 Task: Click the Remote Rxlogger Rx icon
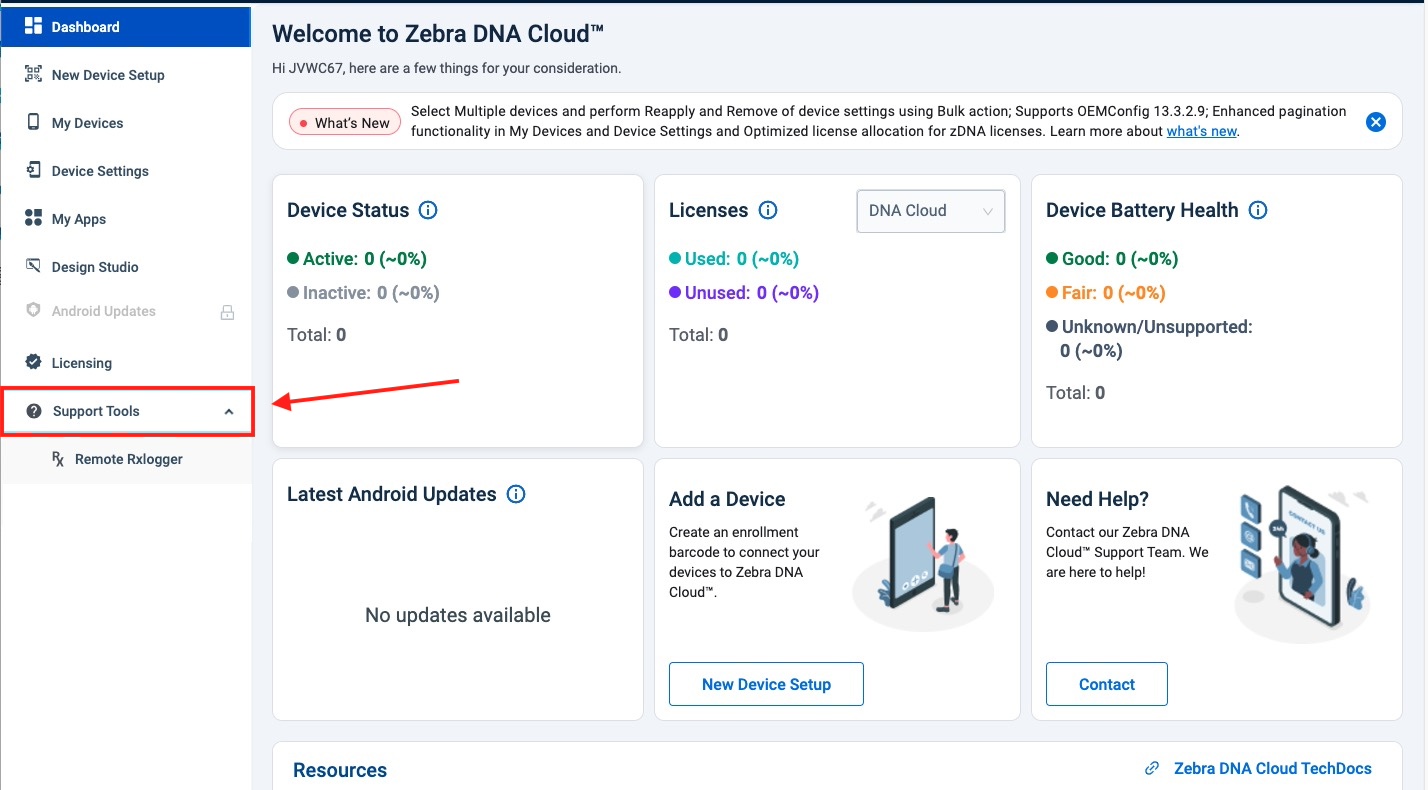pos(58,459)
